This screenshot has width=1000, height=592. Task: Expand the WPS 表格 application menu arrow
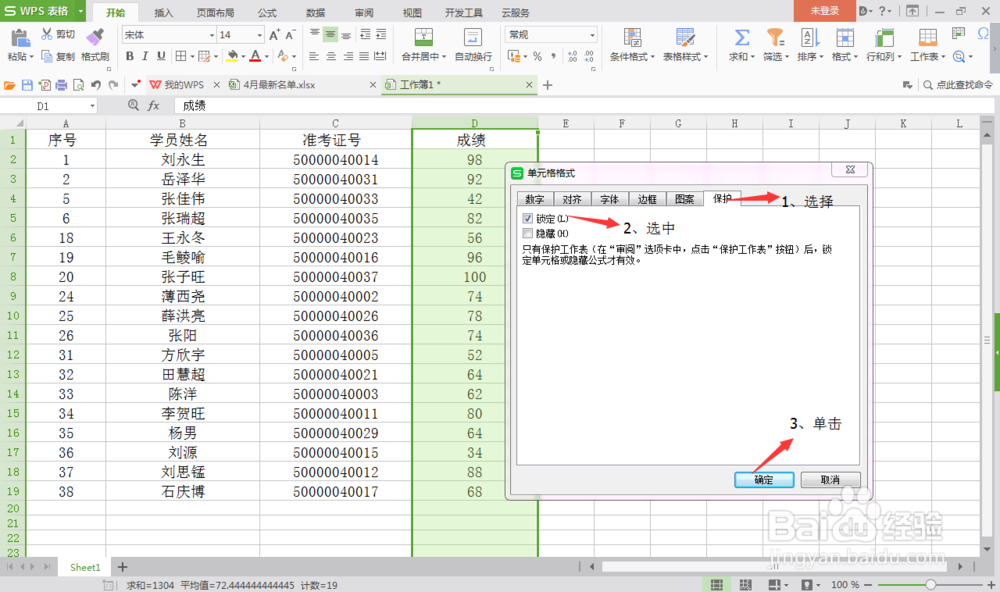pos(80,11)
